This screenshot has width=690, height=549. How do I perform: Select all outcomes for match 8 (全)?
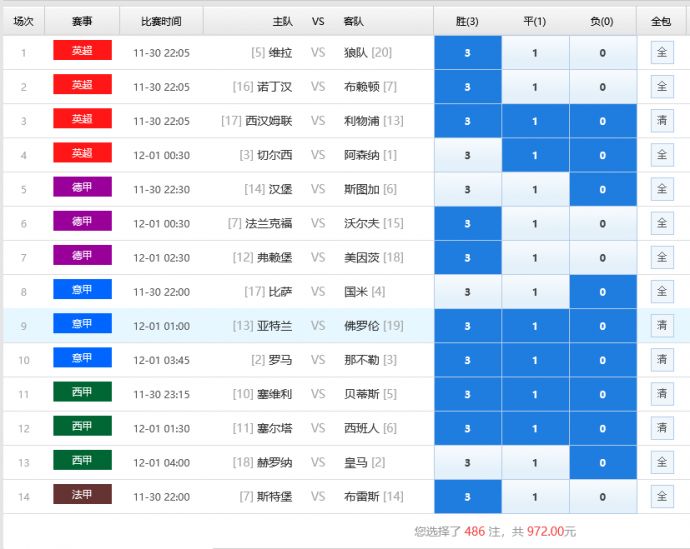(662, 292)
